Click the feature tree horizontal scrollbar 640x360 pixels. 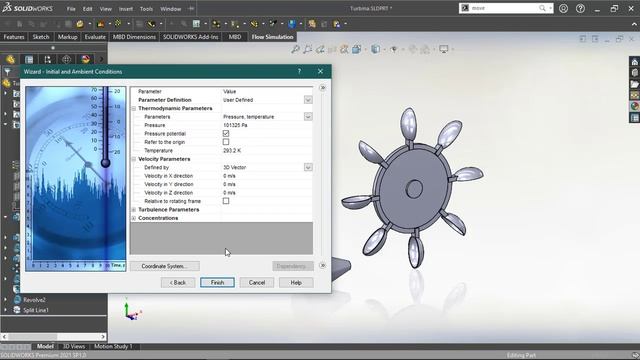[x=53, y=337]
